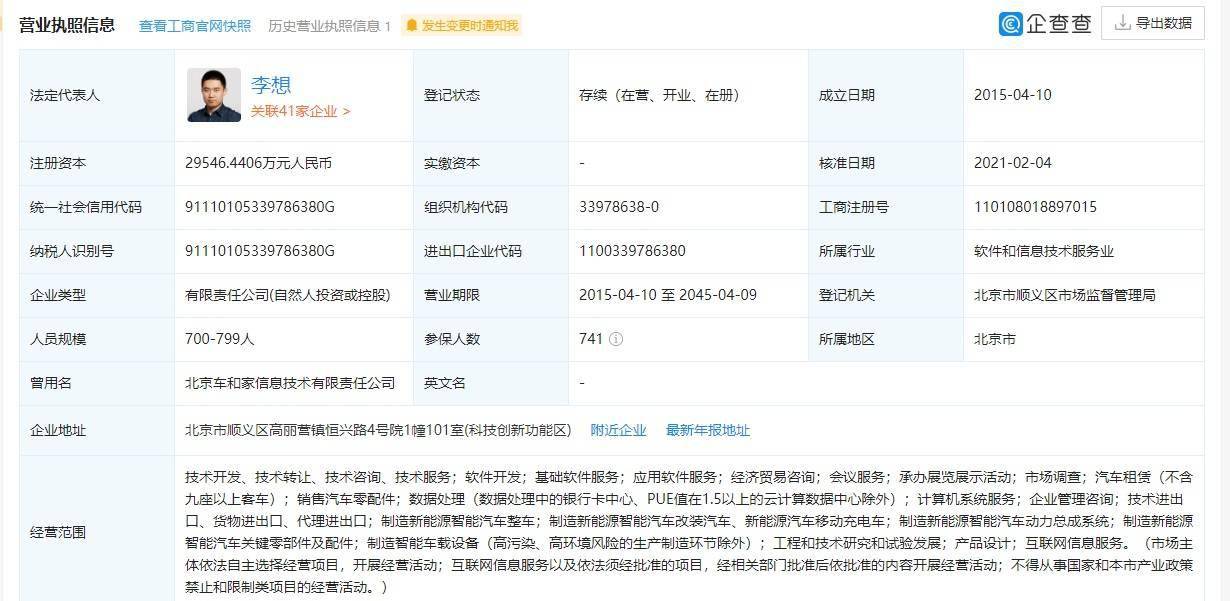Open 最新年报地址 latest annual report address
Image resolution: width=1230 pixels, height=601 pixels.
pos(707,430)
